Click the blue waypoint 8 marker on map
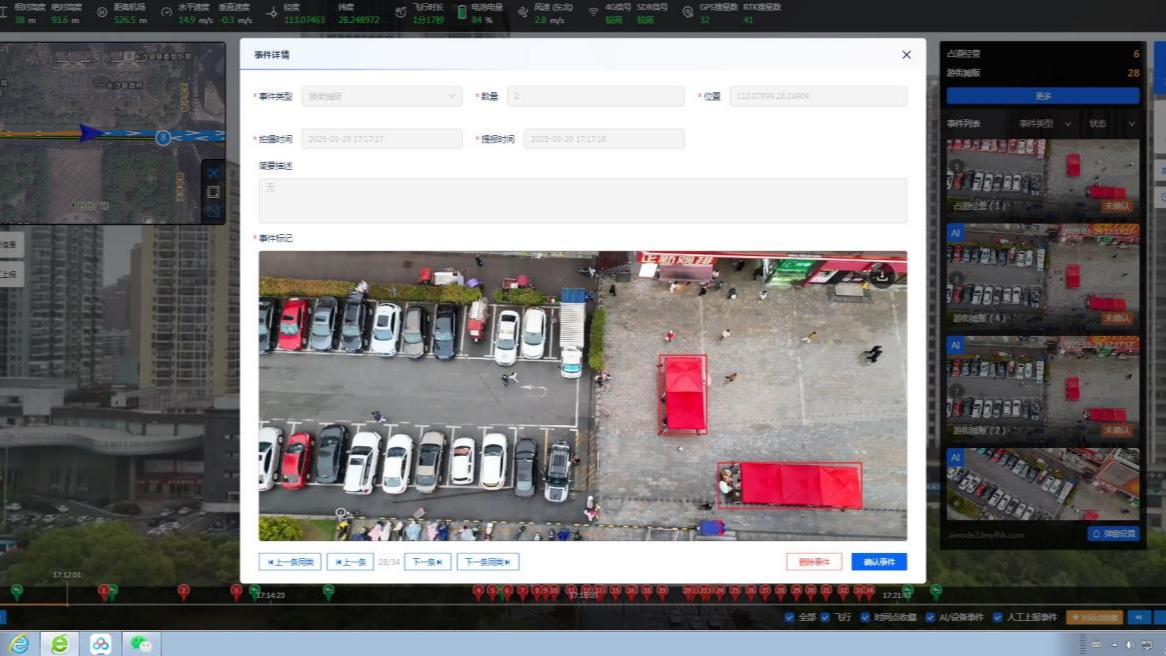Image resolution: width=1166 pixels, height=656 pixels. click(163, 137)
